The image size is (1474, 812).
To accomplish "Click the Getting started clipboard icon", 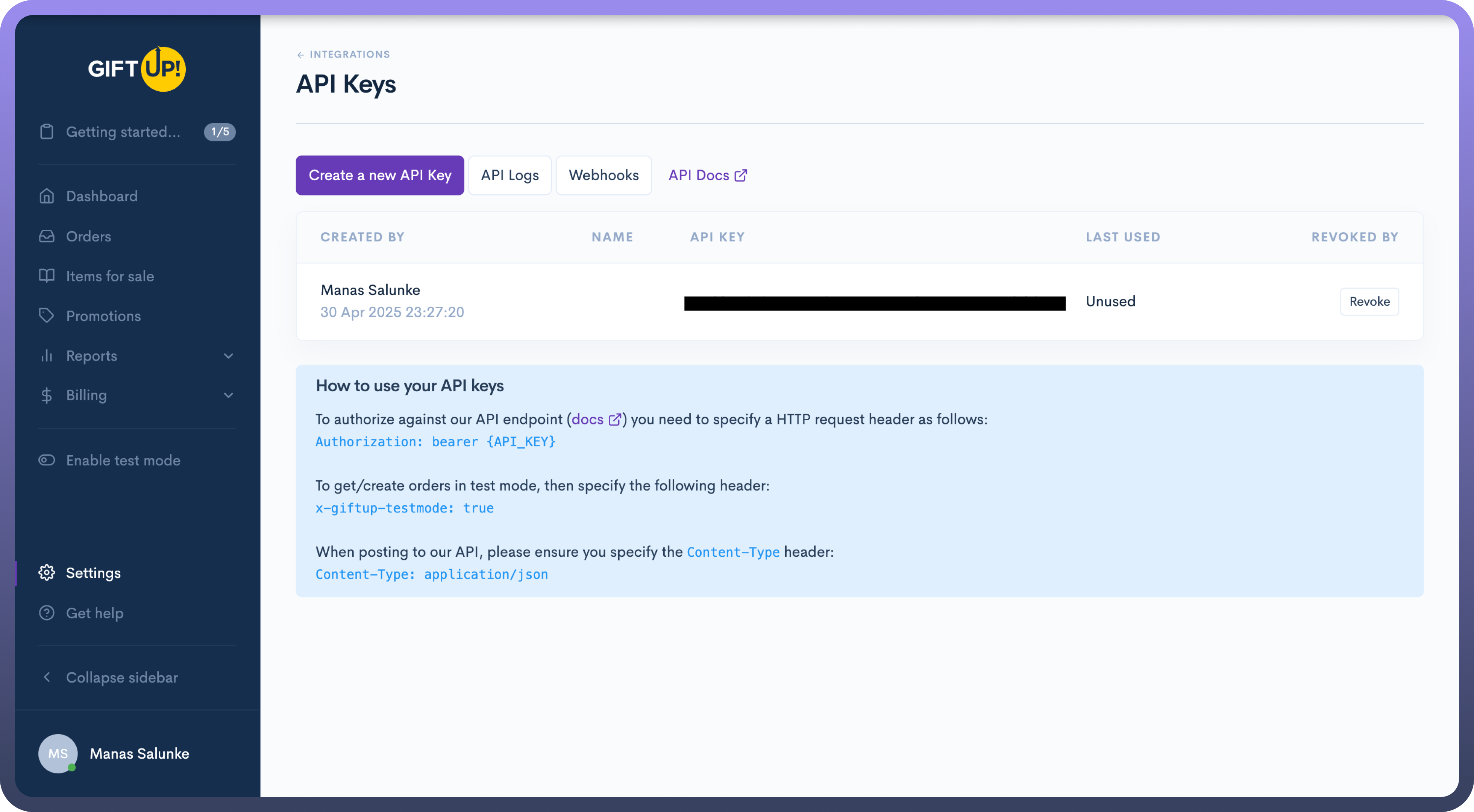I will coord(46,132).
